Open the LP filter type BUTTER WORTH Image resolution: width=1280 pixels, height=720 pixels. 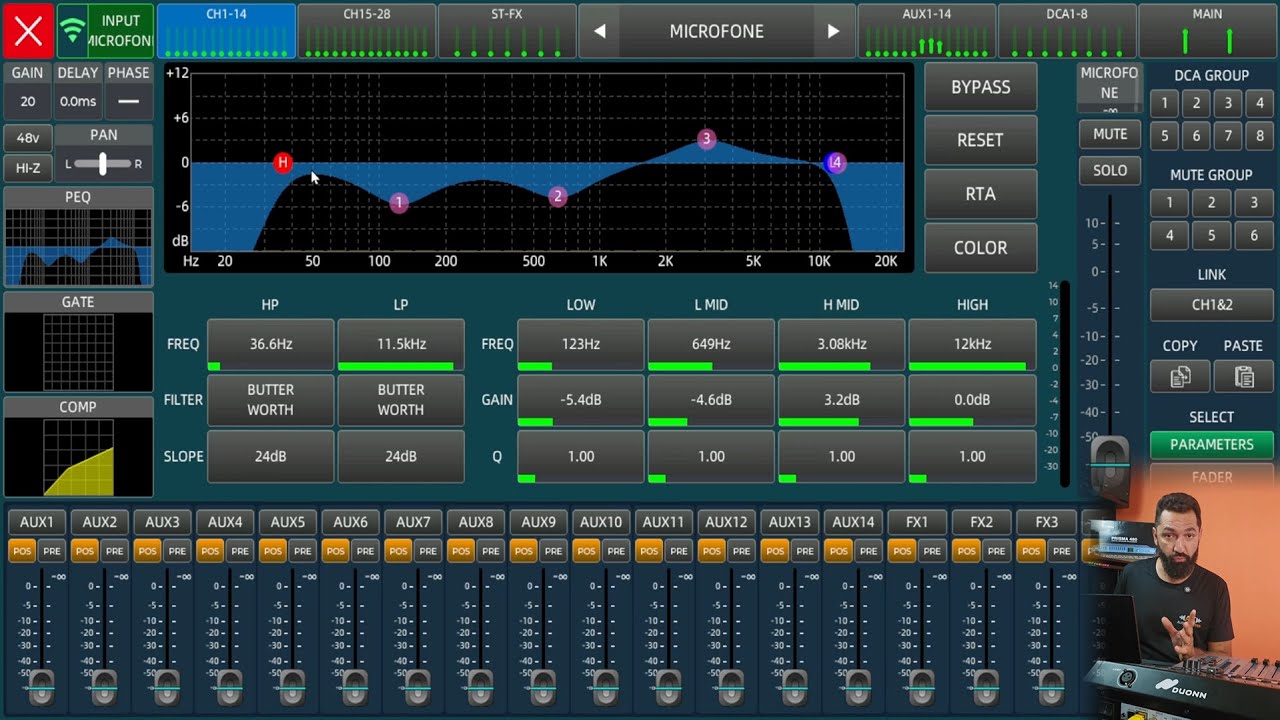pos(401,400)
